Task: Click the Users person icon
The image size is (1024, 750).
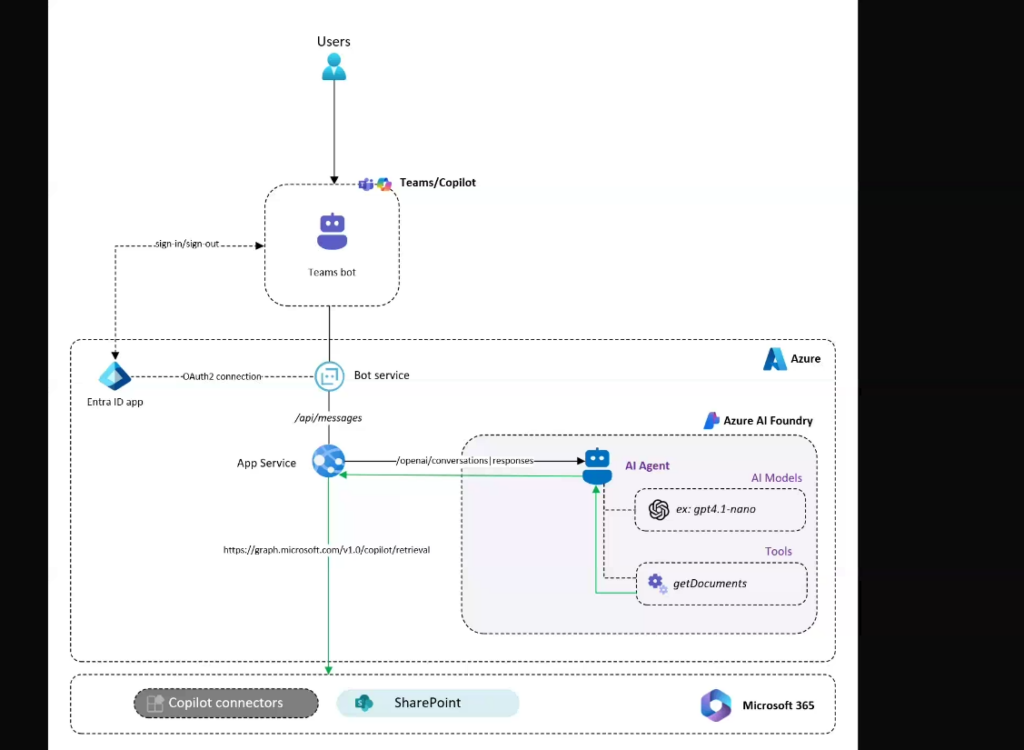Action: click(x=334, y=67)
